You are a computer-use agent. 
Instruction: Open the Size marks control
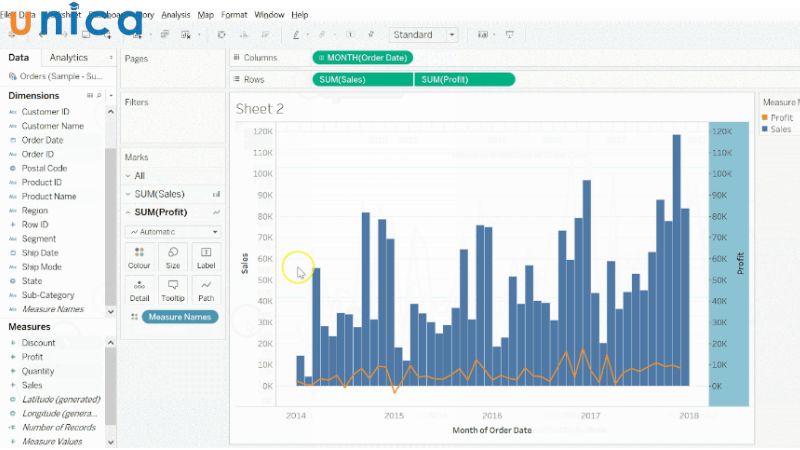[x=173, y=256]
